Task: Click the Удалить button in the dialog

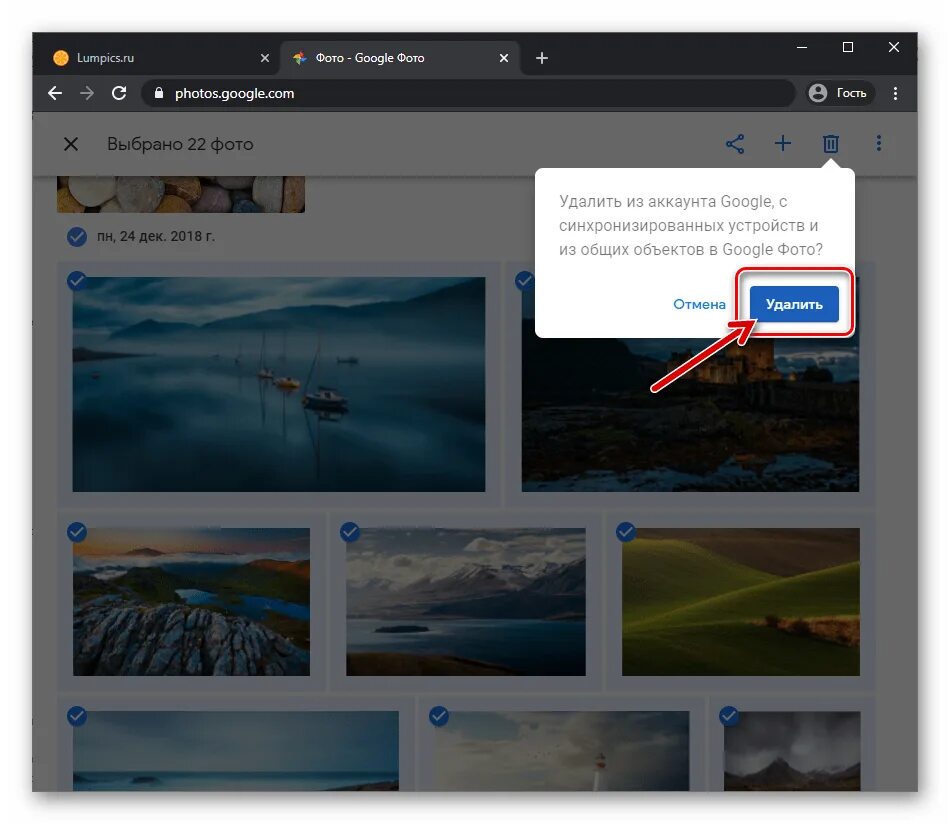Action: 794,304
